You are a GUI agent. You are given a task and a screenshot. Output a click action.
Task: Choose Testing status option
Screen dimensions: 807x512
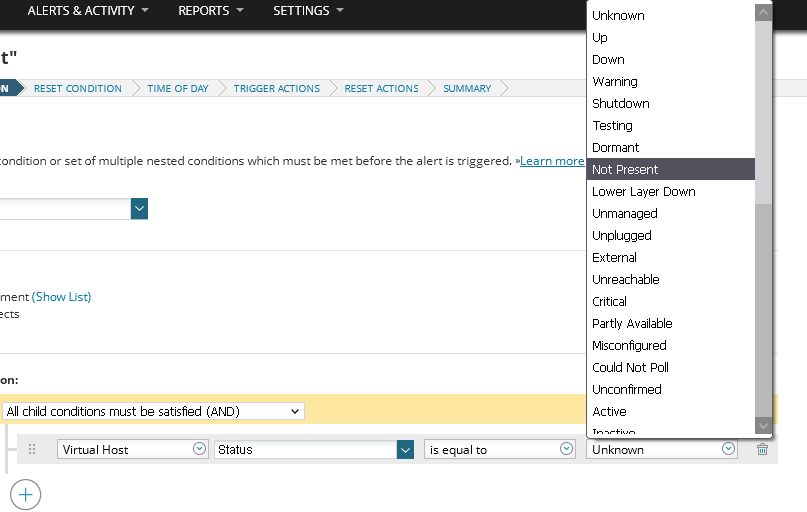click(671, 126)
